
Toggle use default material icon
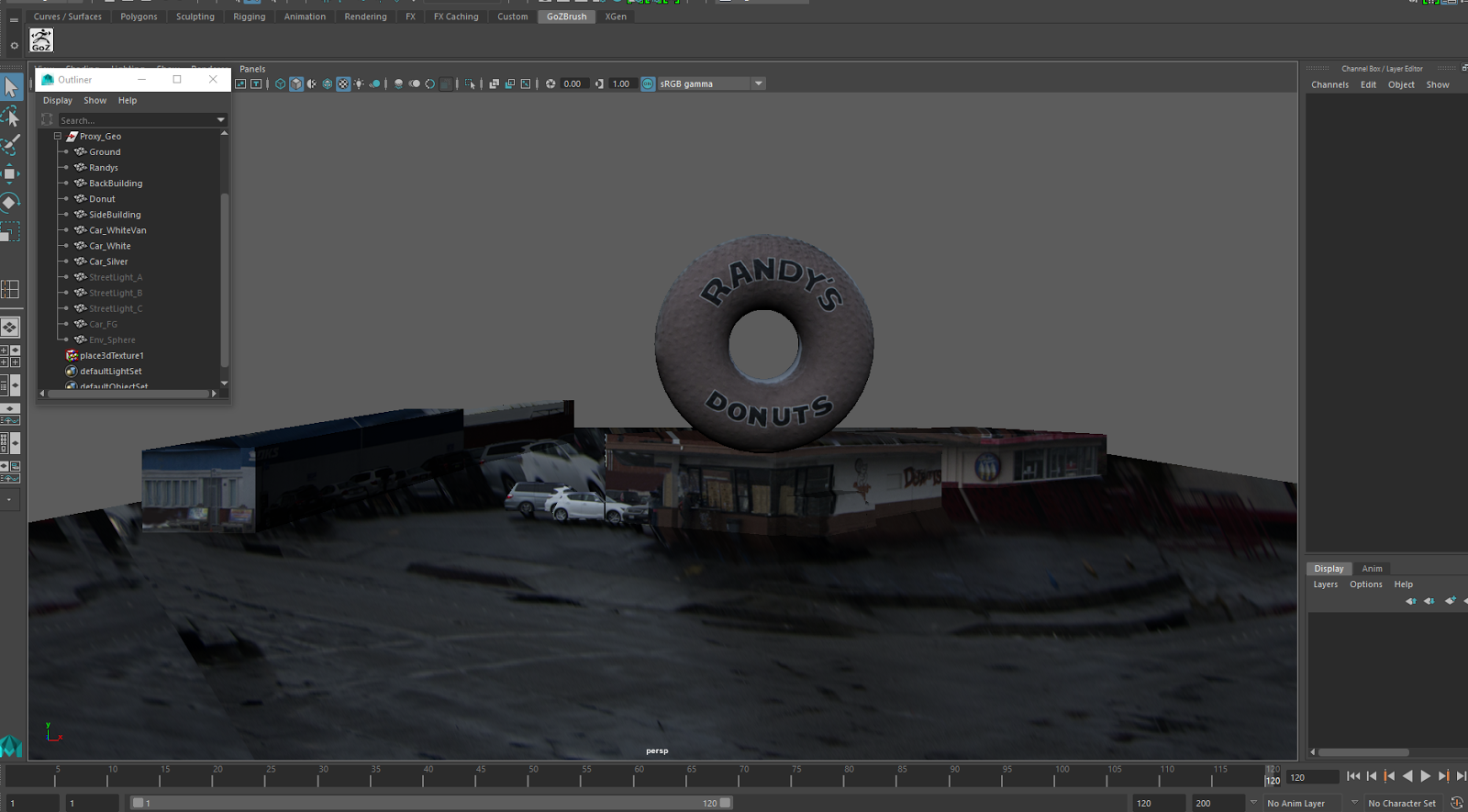coord(312,83)
